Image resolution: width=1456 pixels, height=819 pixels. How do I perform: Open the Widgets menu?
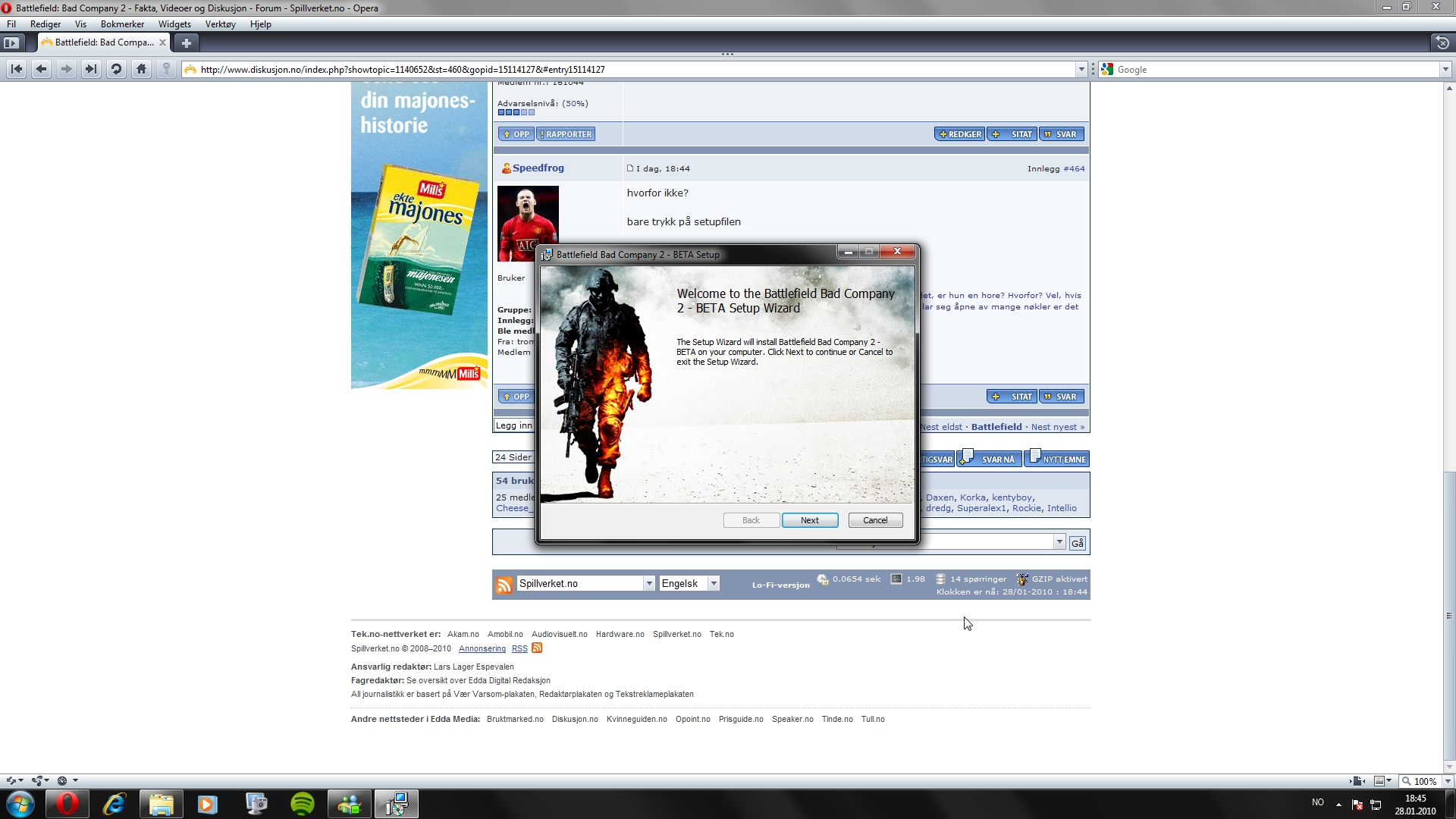point(174,24)
